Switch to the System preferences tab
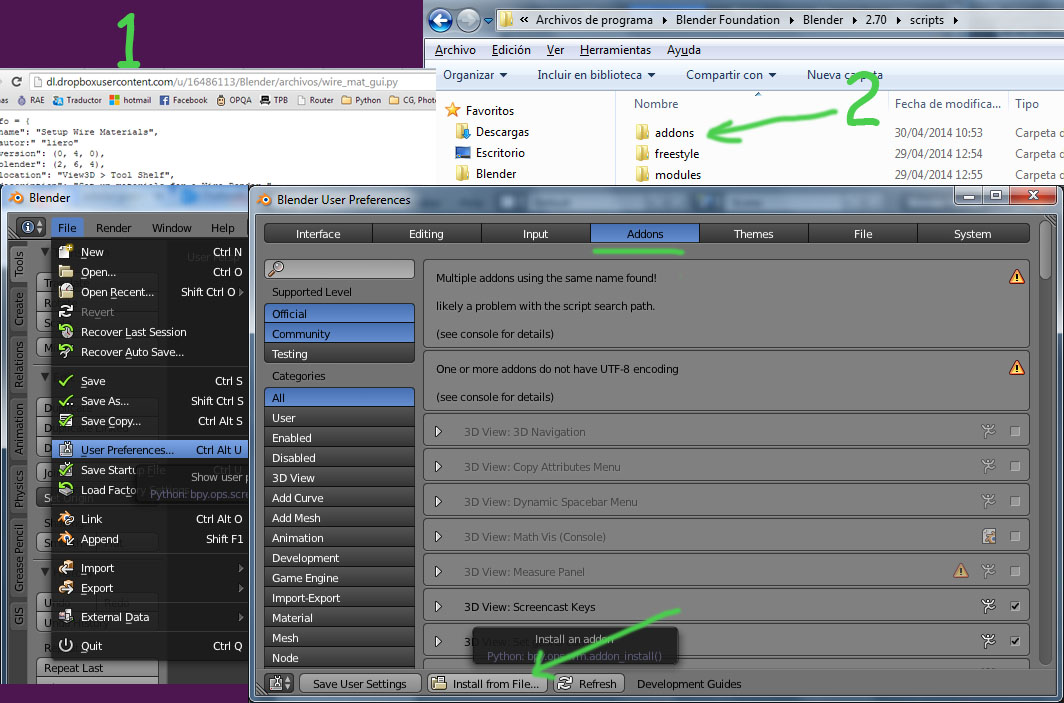The image size is (1064, 703). [x=972, y=233]
